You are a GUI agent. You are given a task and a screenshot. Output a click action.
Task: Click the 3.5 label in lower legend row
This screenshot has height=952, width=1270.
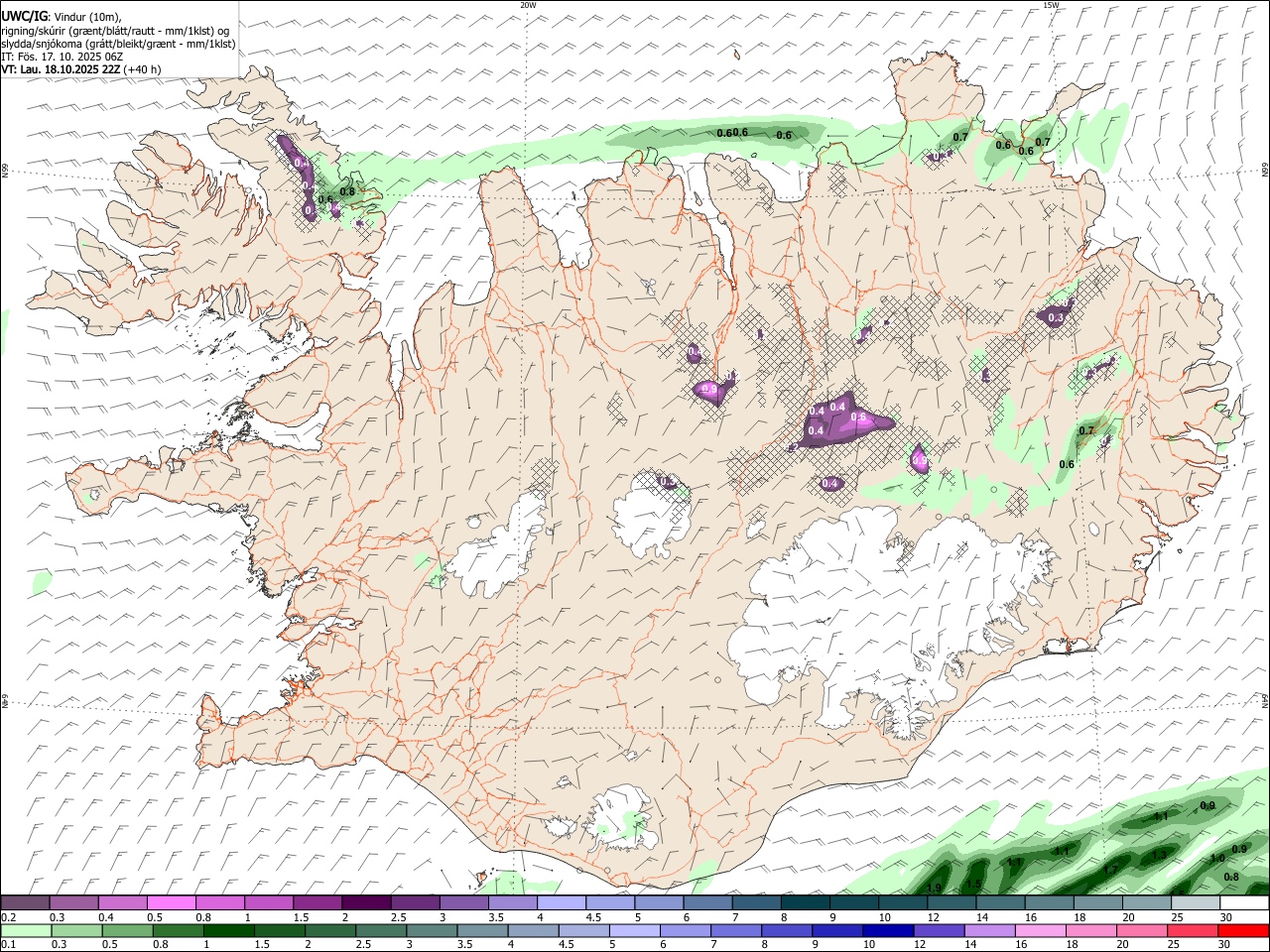click(465, 944)
